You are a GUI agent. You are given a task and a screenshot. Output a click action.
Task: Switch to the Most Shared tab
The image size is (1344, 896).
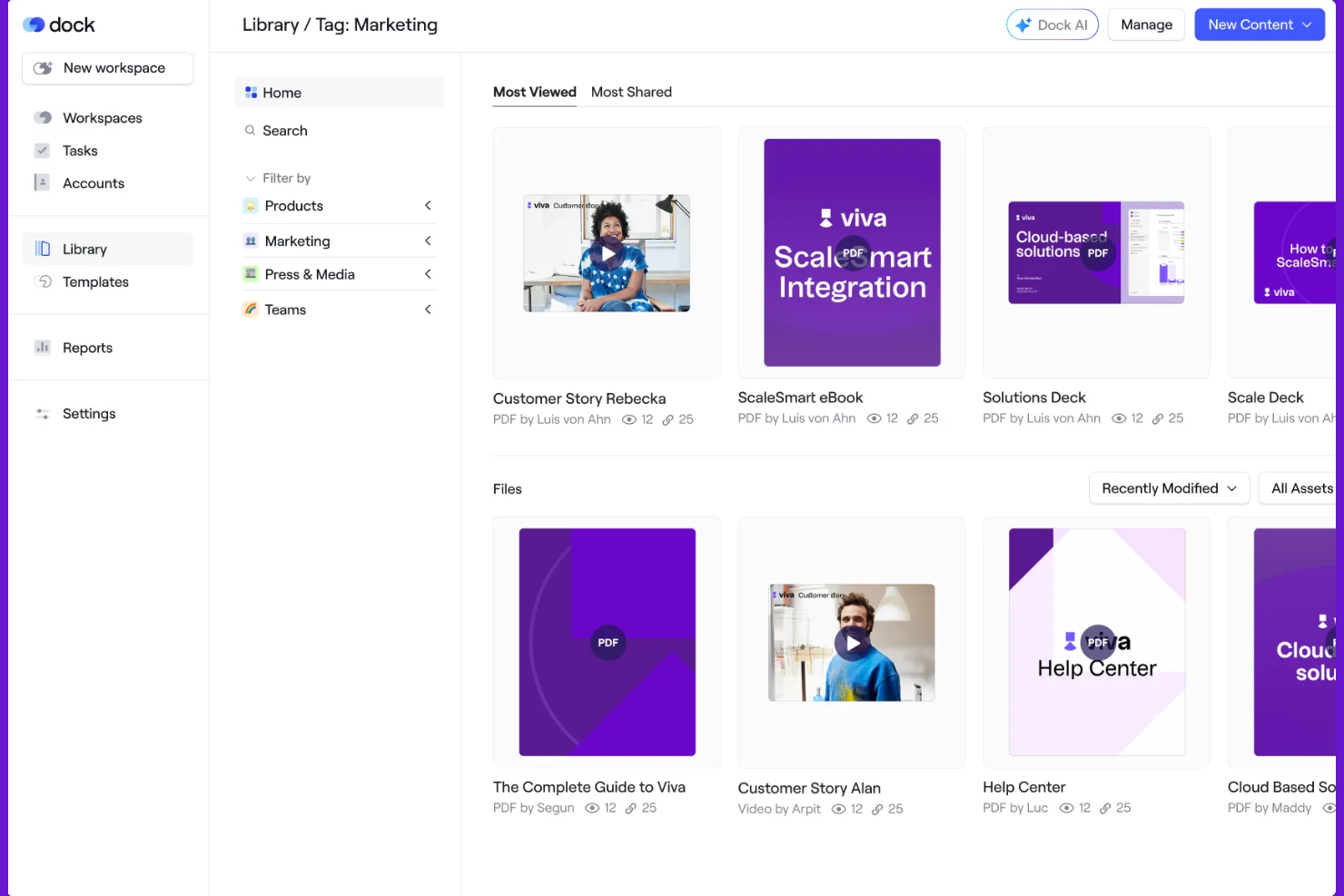[631, 92]
